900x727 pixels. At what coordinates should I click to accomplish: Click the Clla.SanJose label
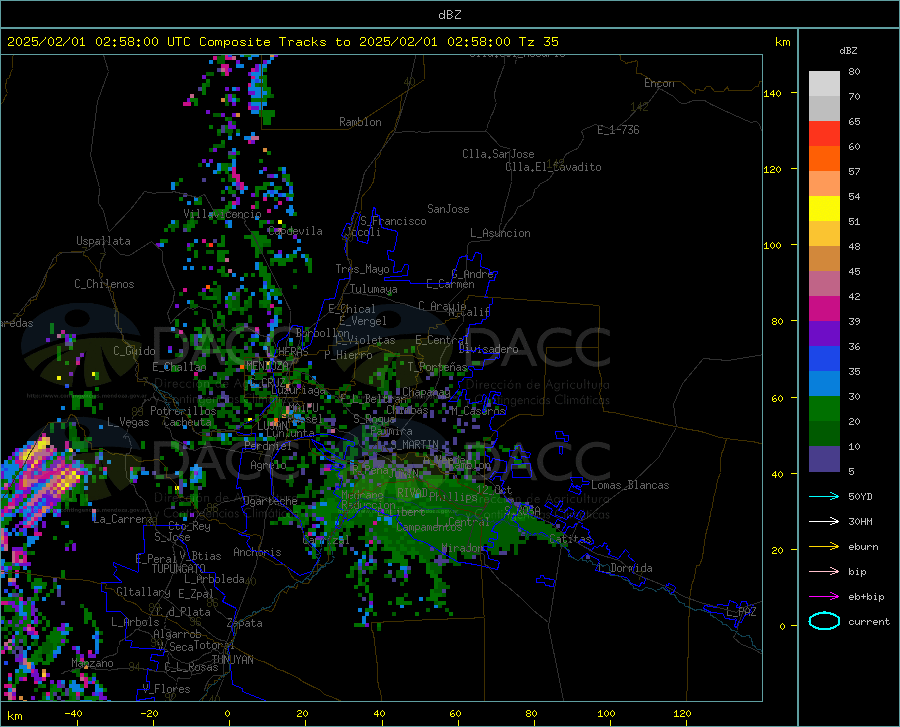click(498, 154)
